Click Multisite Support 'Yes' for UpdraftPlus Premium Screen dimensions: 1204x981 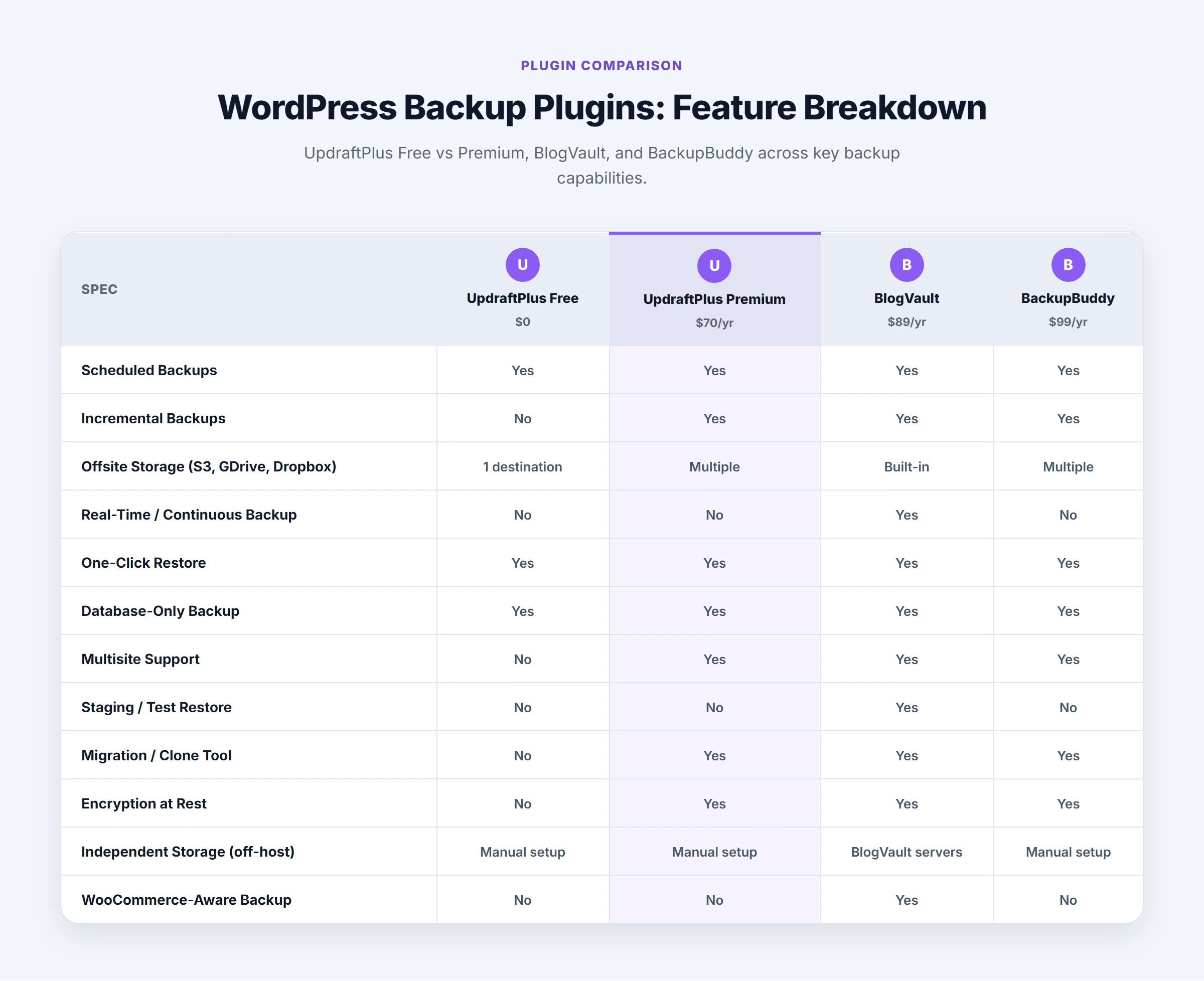[x=714, y=660]
